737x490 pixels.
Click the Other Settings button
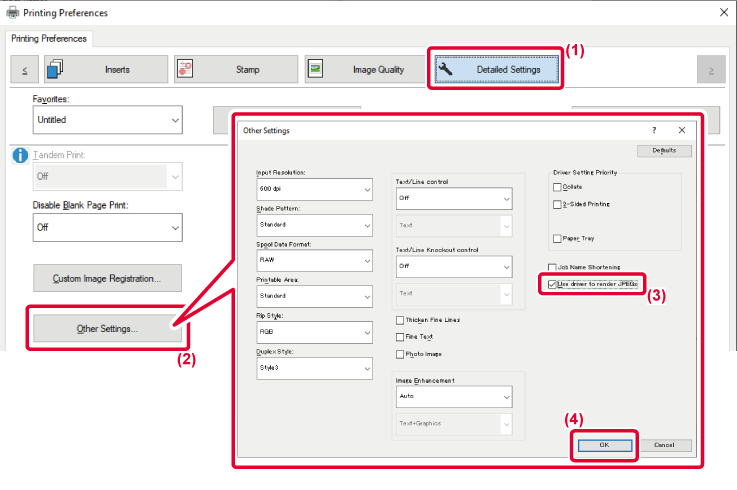(x=107, y=329)
